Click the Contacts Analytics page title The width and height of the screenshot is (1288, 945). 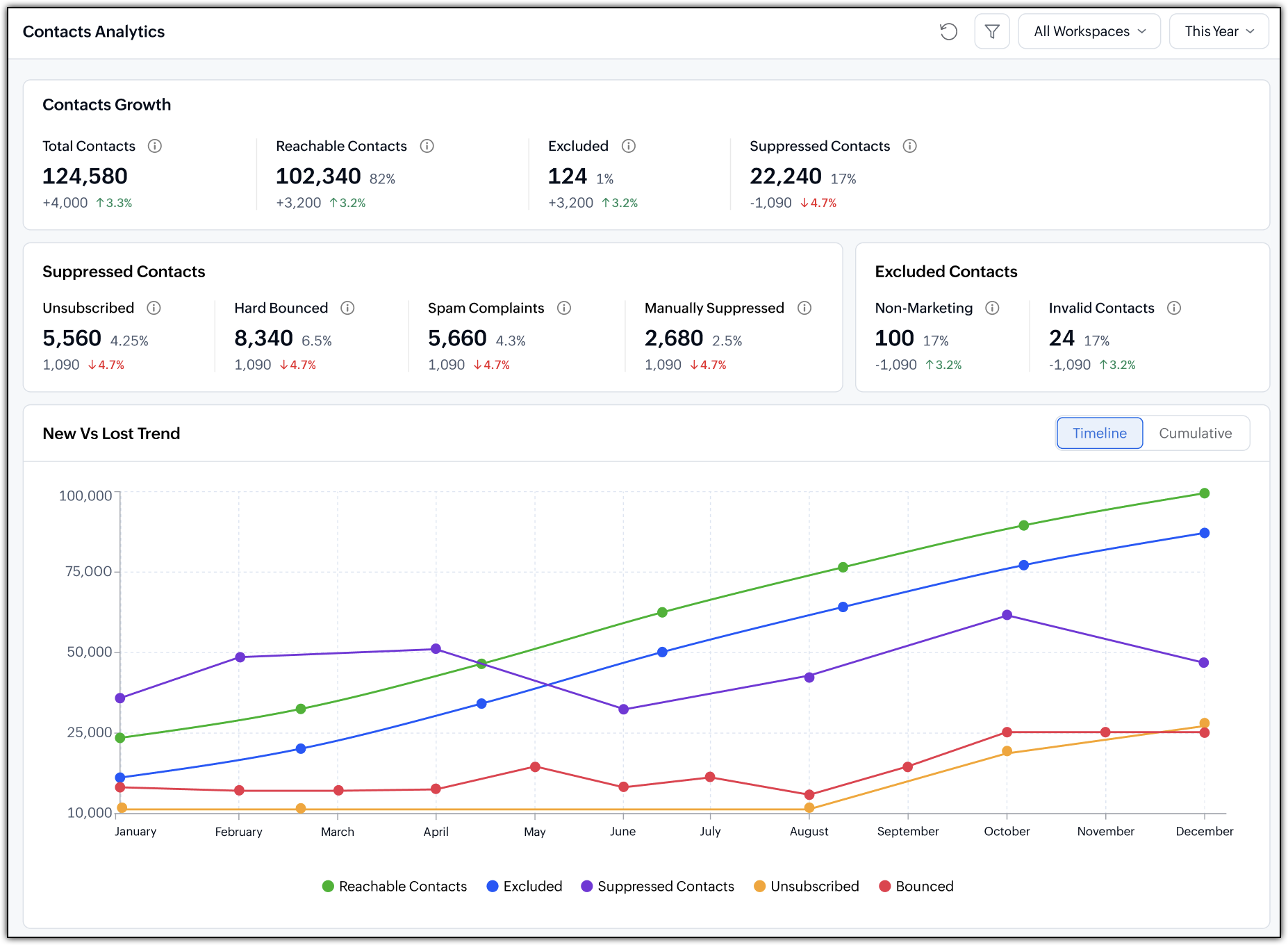pyautogui.click(x=94, y=31)
